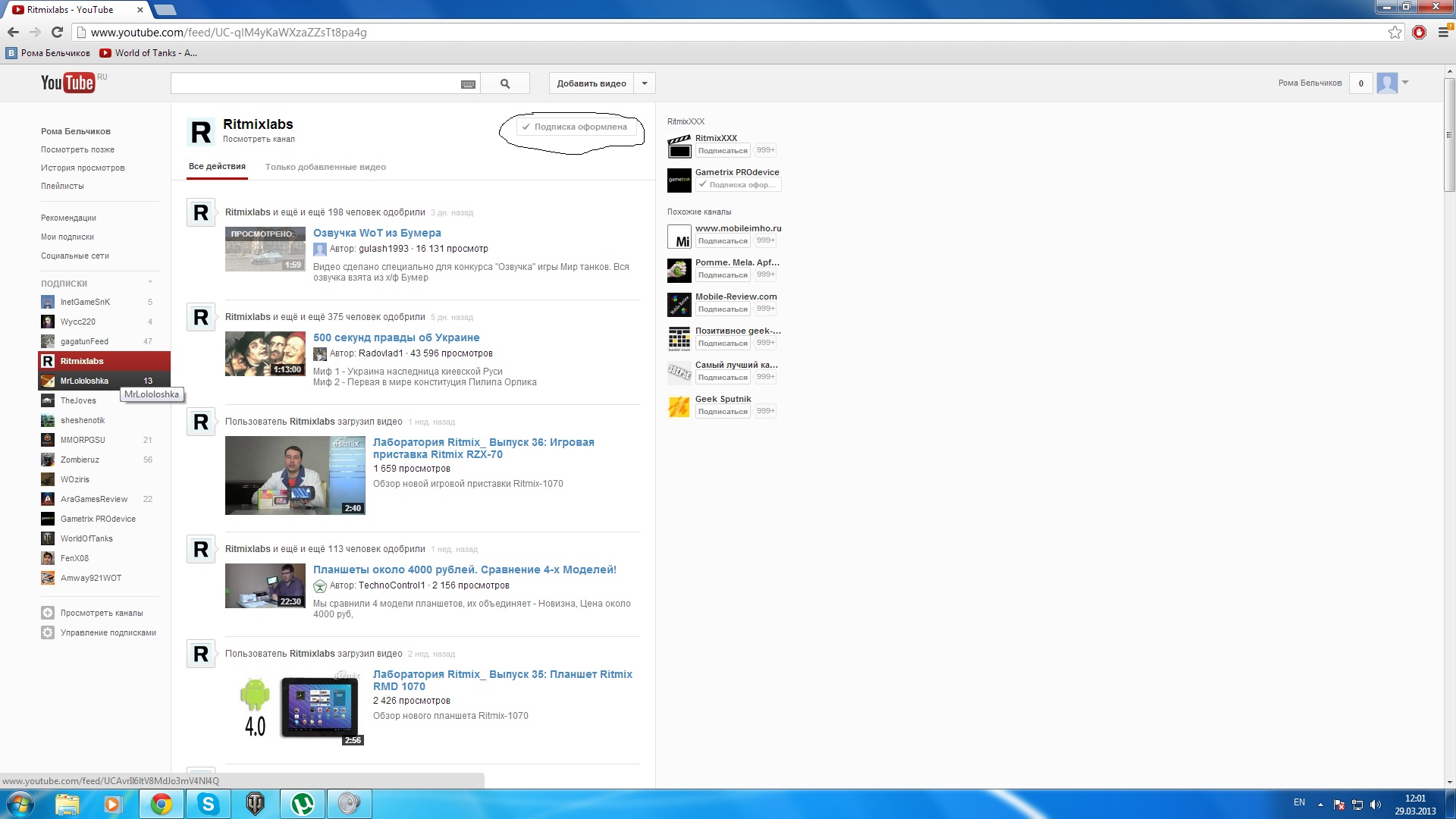Open uTorrent from taskbar
Image resolution: width=1456 pixels, height=819 pixels.
click(303, 804)
